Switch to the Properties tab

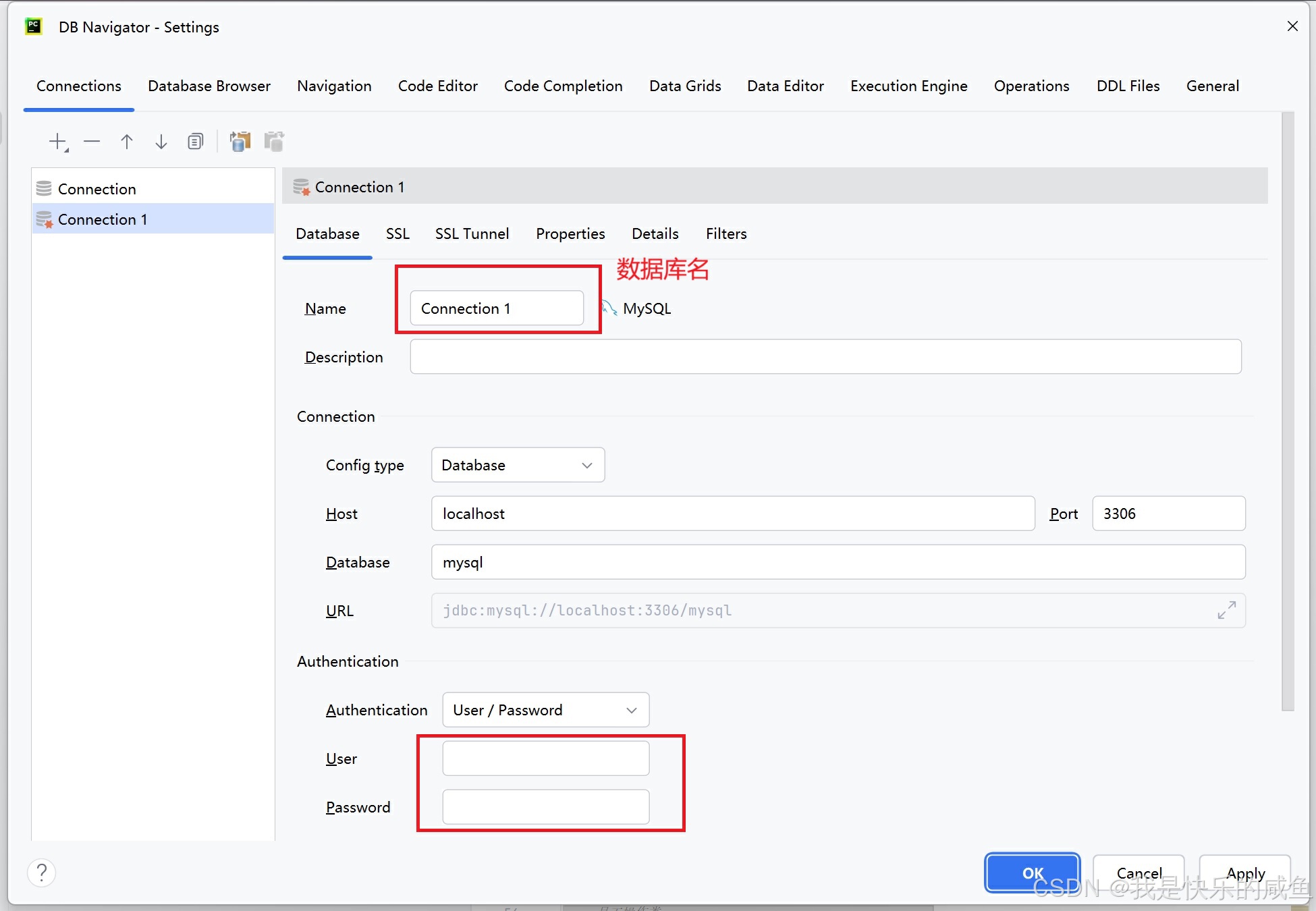pyautogui.click(x=570, y=233)
